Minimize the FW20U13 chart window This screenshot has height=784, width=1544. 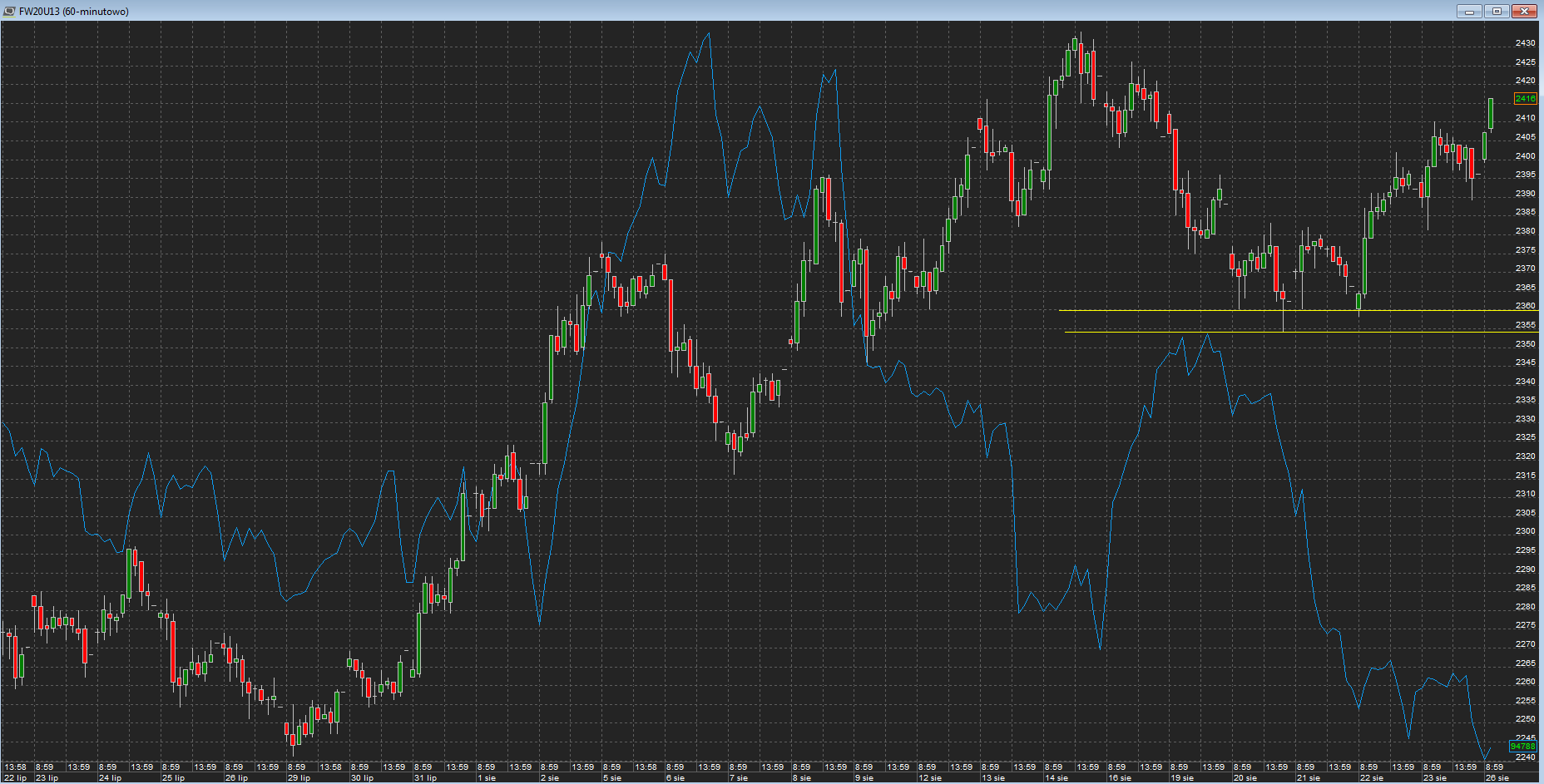[x=1469, y=11]
